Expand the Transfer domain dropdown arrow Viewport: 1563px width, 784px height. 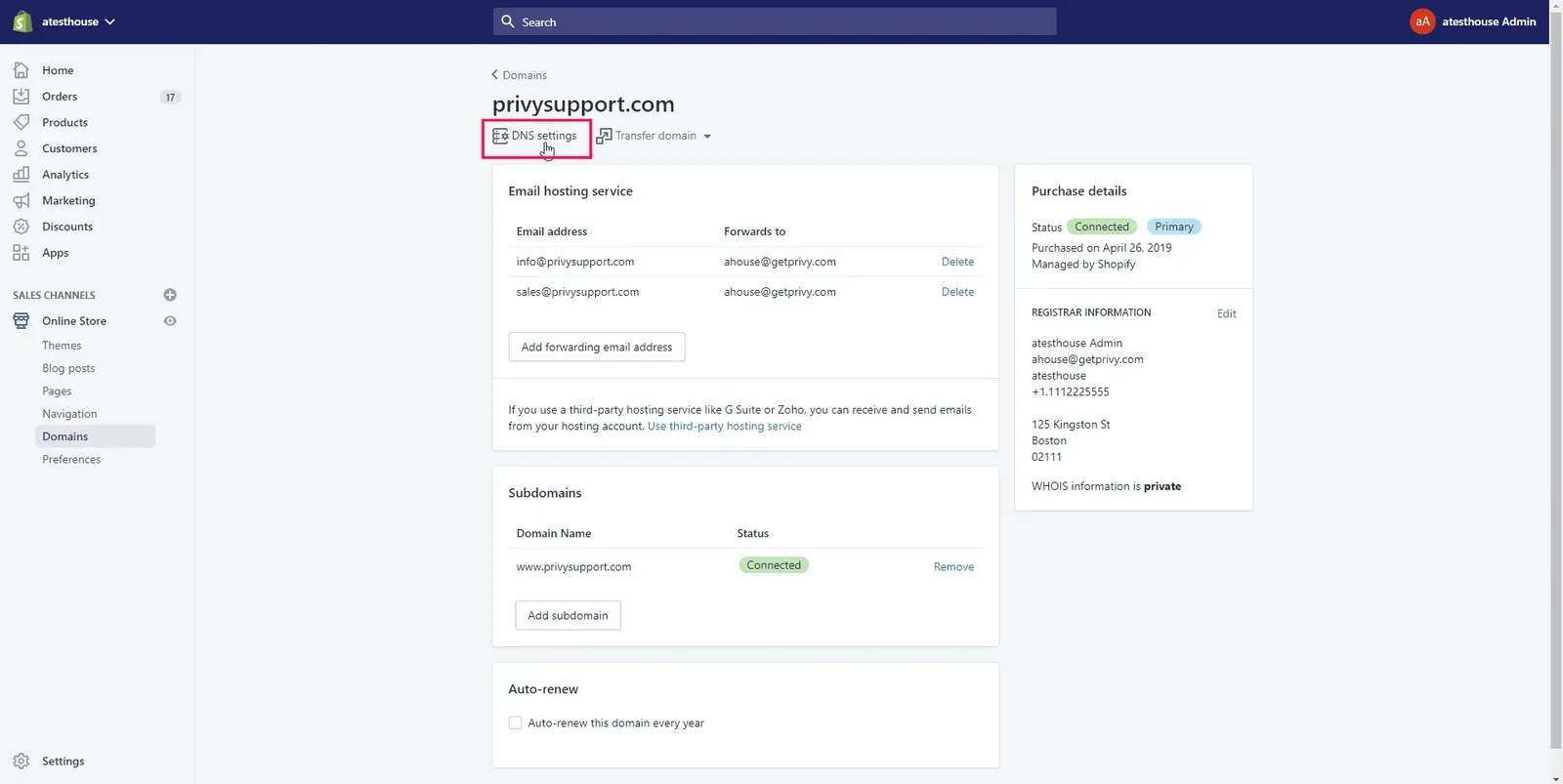tap(707, 137)
